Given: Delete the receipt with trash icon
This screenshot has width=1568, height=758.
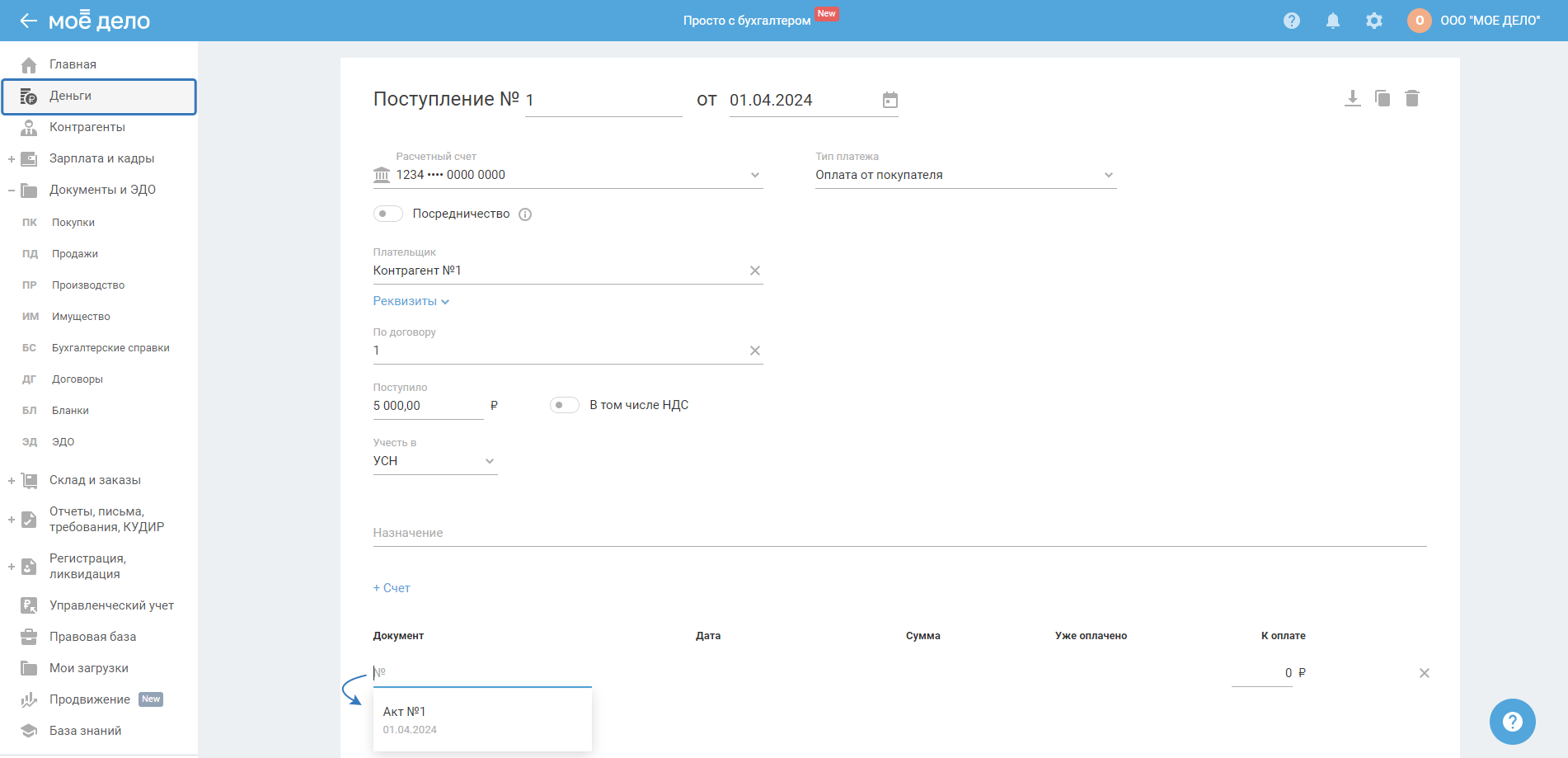Looking at the screenshot, I should point(1412,99).
